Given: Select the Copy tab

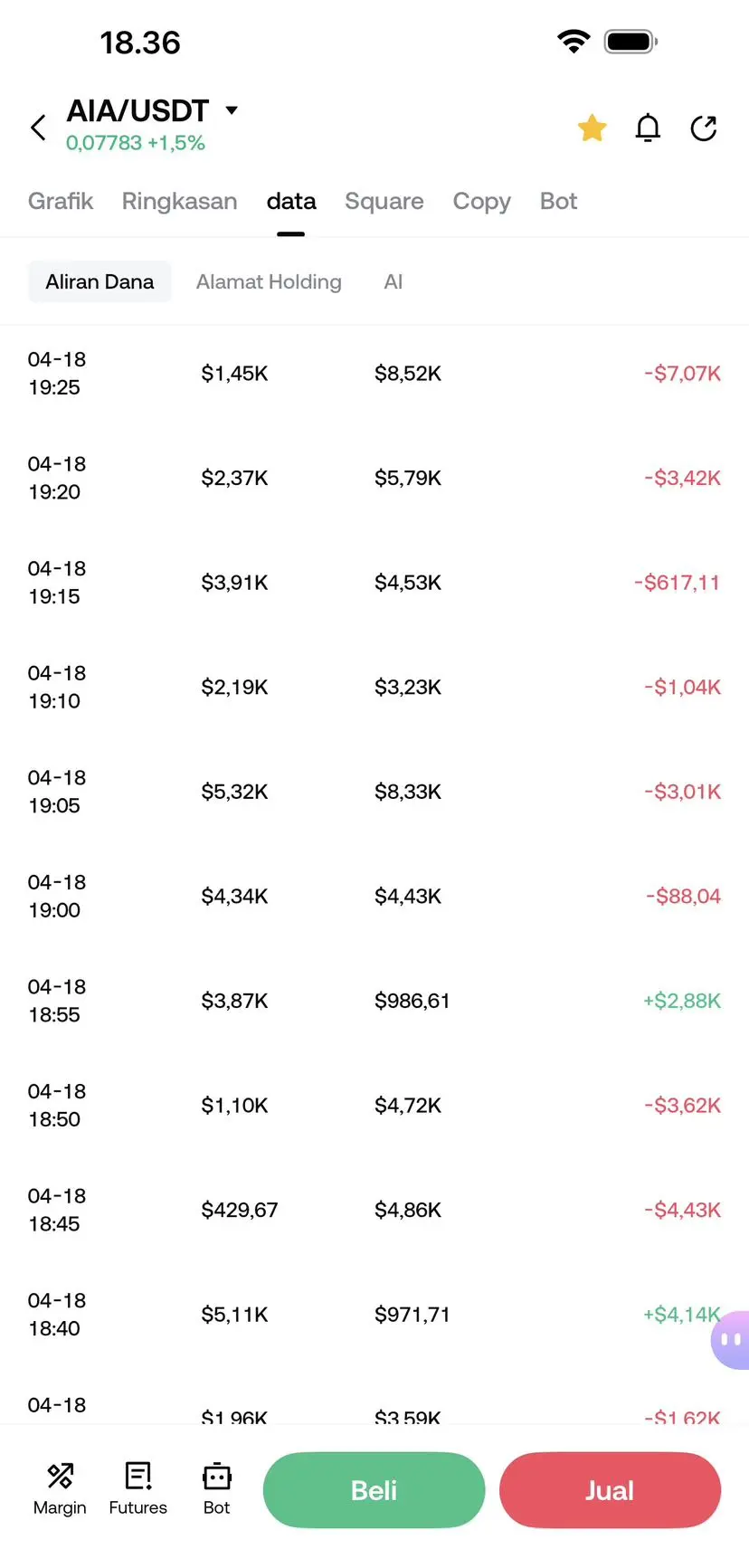Looking at the screenshot, I should click(x=481, y=201).
